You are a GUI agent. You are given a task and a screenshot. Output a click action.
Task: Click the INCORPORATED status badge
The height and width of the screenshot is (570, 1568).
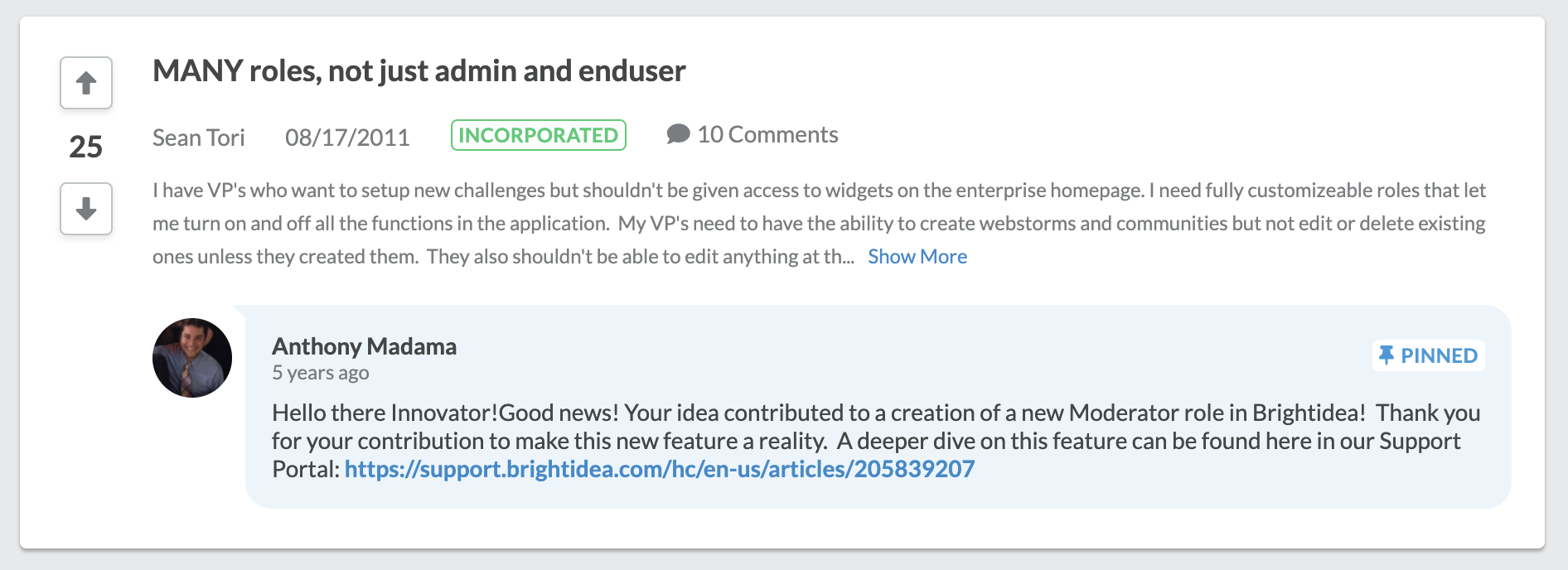click(x=539, y=135)
